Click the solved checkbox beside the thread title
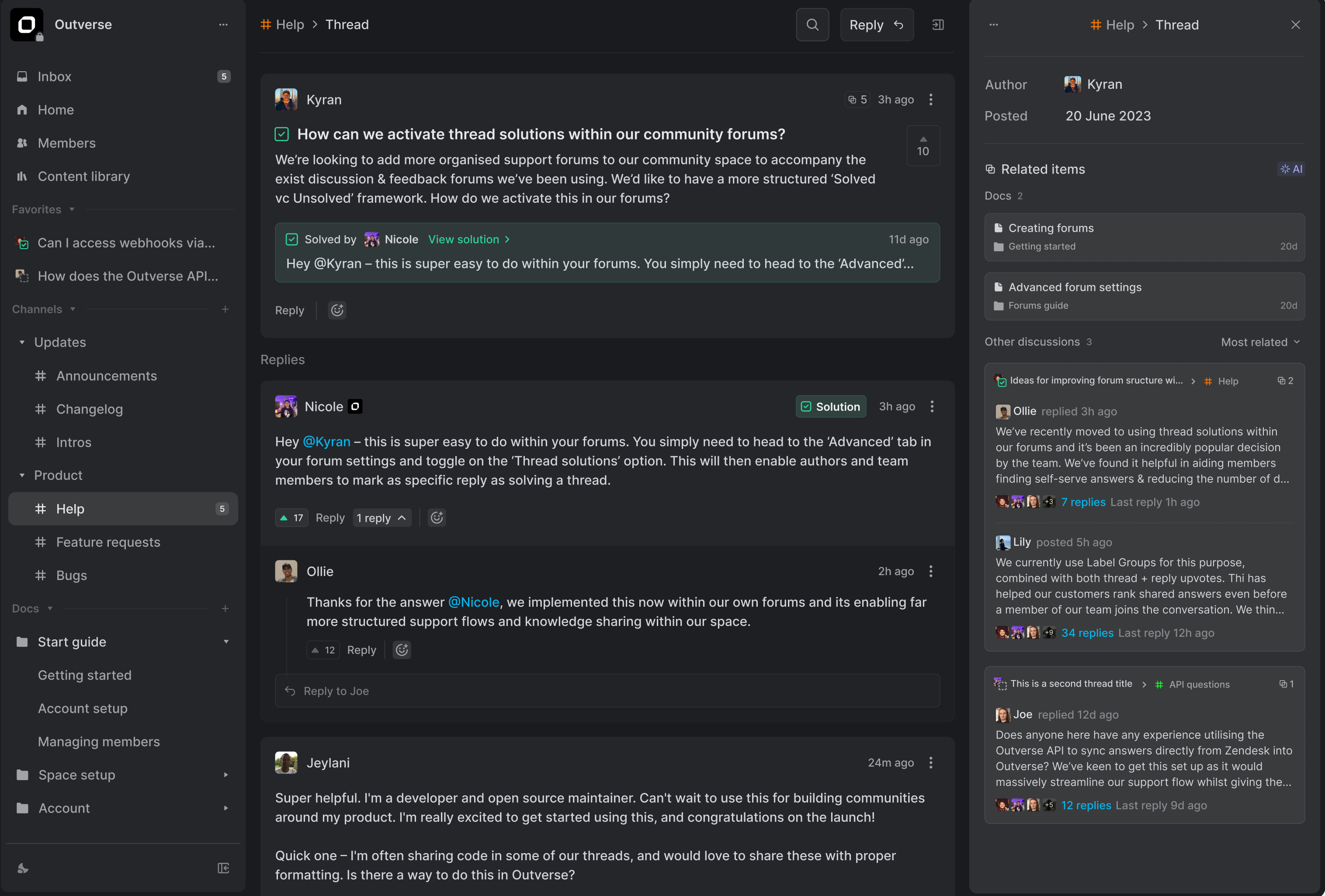 click(281, 133)
